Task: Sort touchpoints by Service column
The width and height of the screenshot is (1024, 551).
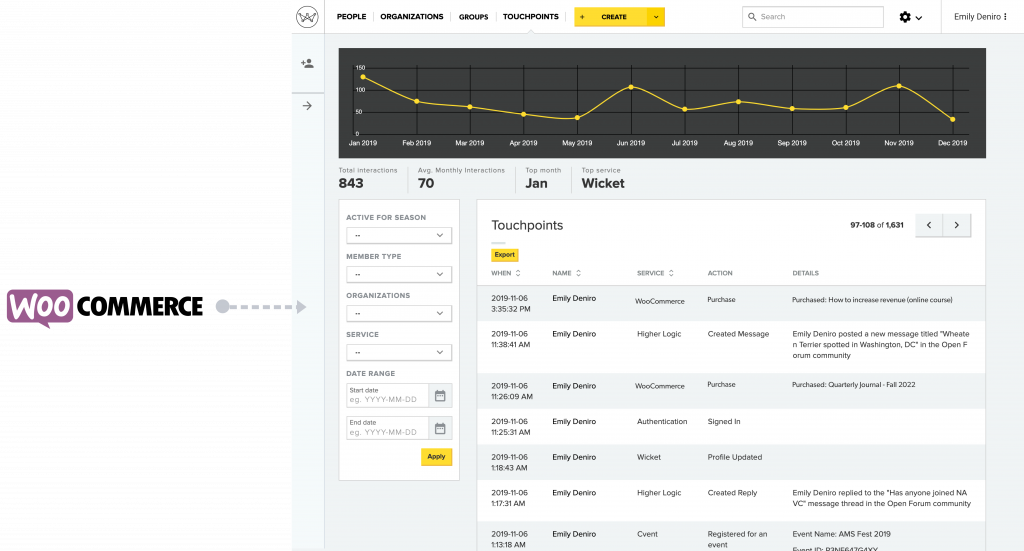Action: coord(655,273)
